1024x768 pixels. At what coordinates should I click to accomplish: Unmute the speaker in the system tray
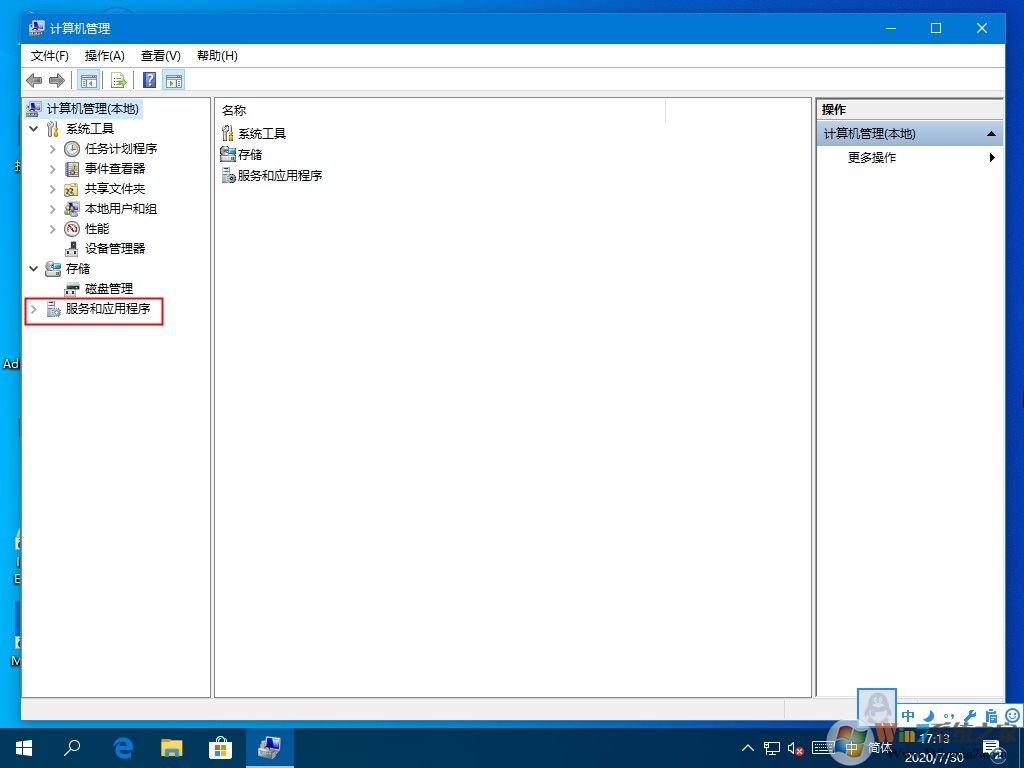795,747
